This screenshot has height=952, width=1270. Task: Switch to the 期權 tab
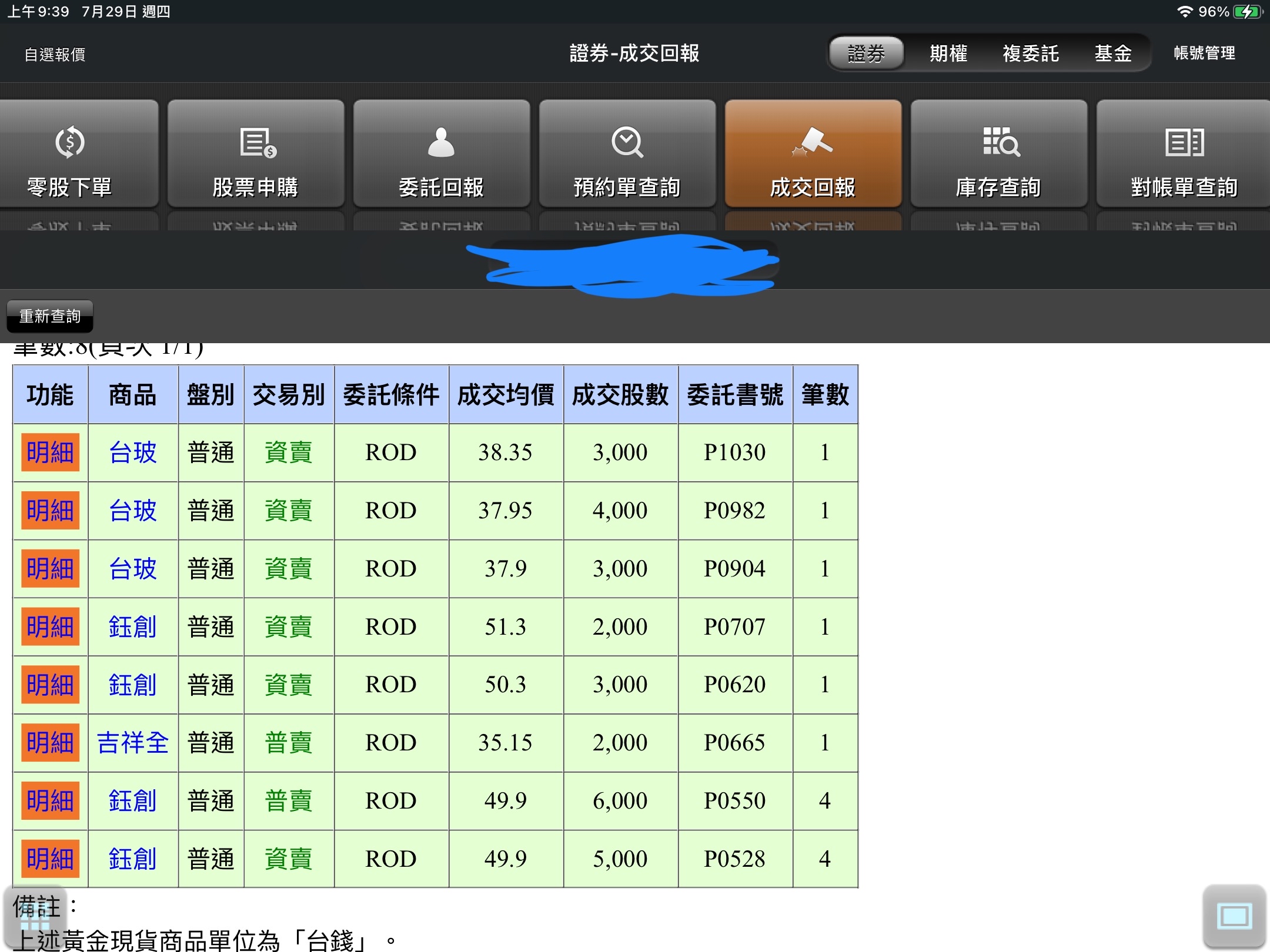[x=948, y=53]
